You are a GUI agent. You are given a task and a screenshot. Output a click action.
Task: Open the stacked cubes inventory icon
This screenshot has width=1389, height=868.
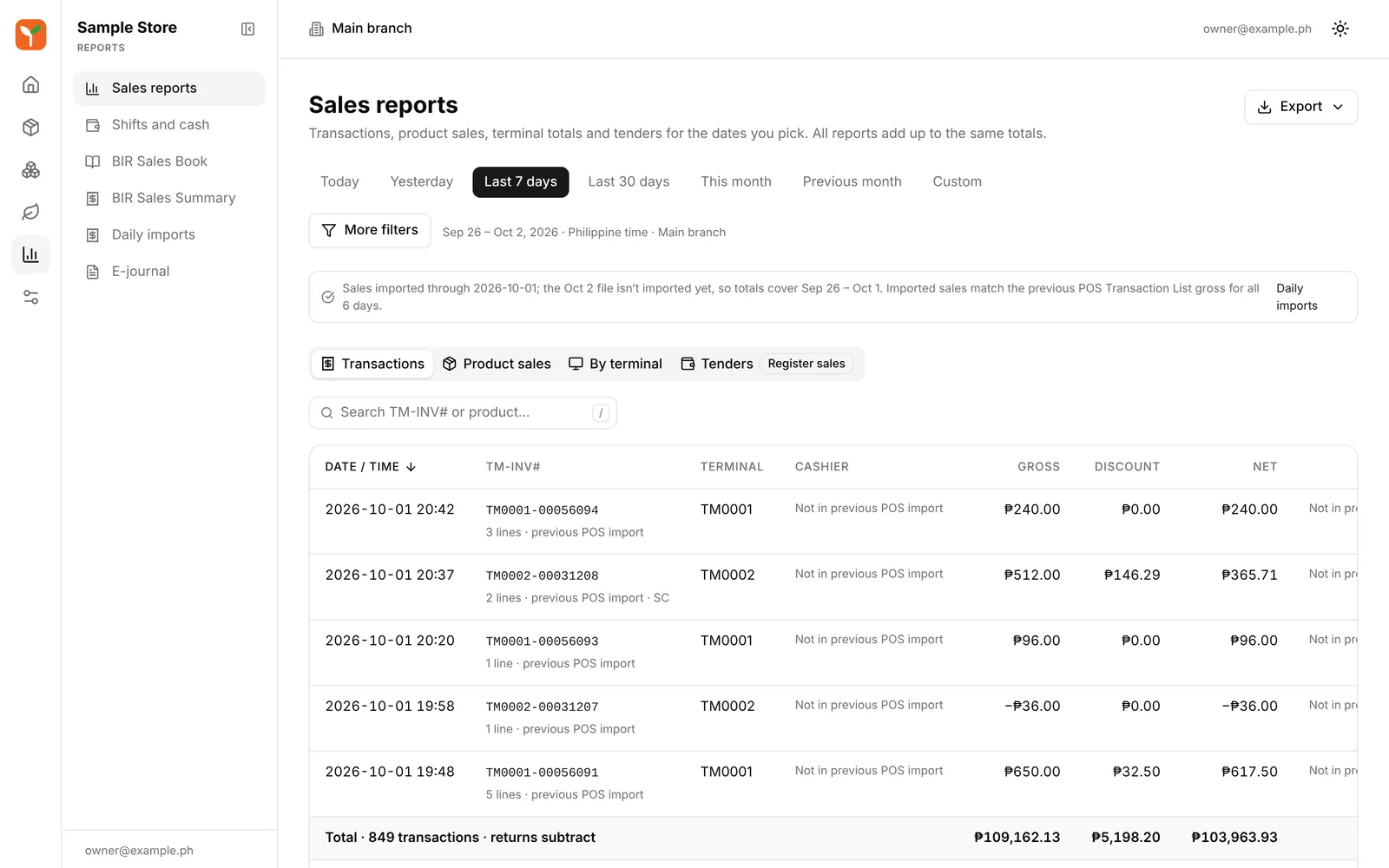click(30, 169)
